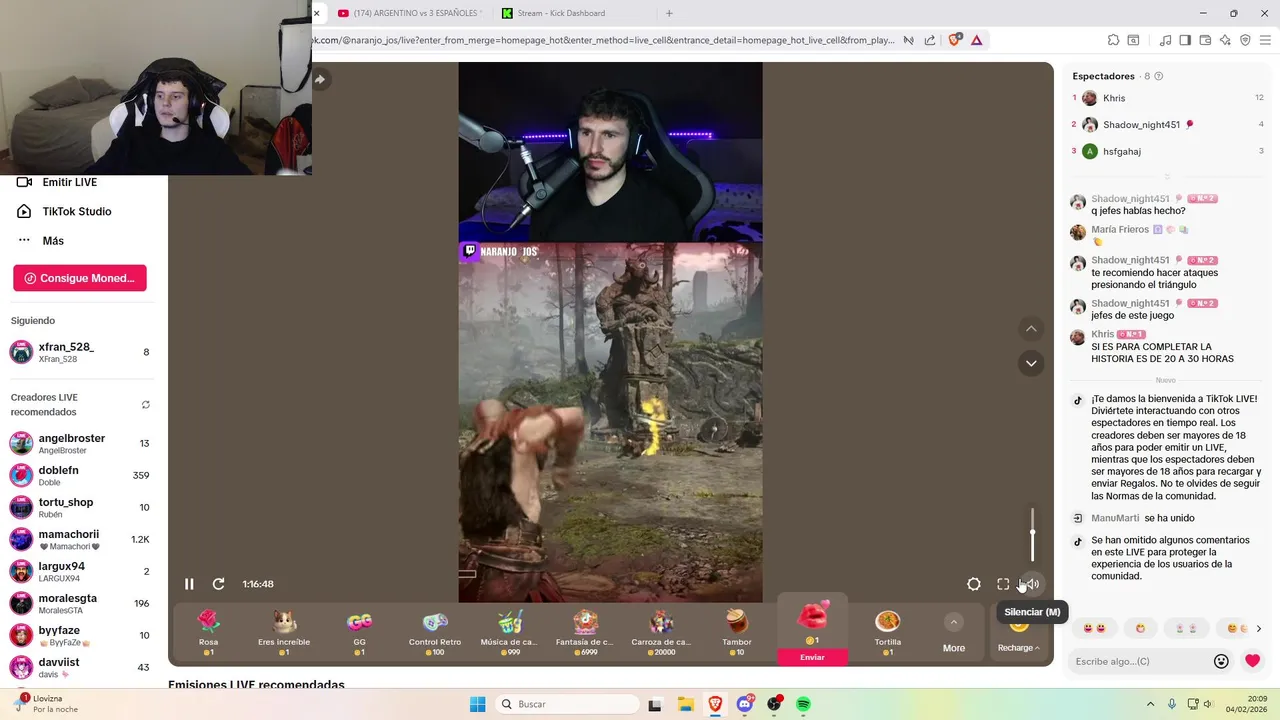Screen dimensions: 1280x720
Task: Open moralesgta recommended live
Action: [80, 604]
